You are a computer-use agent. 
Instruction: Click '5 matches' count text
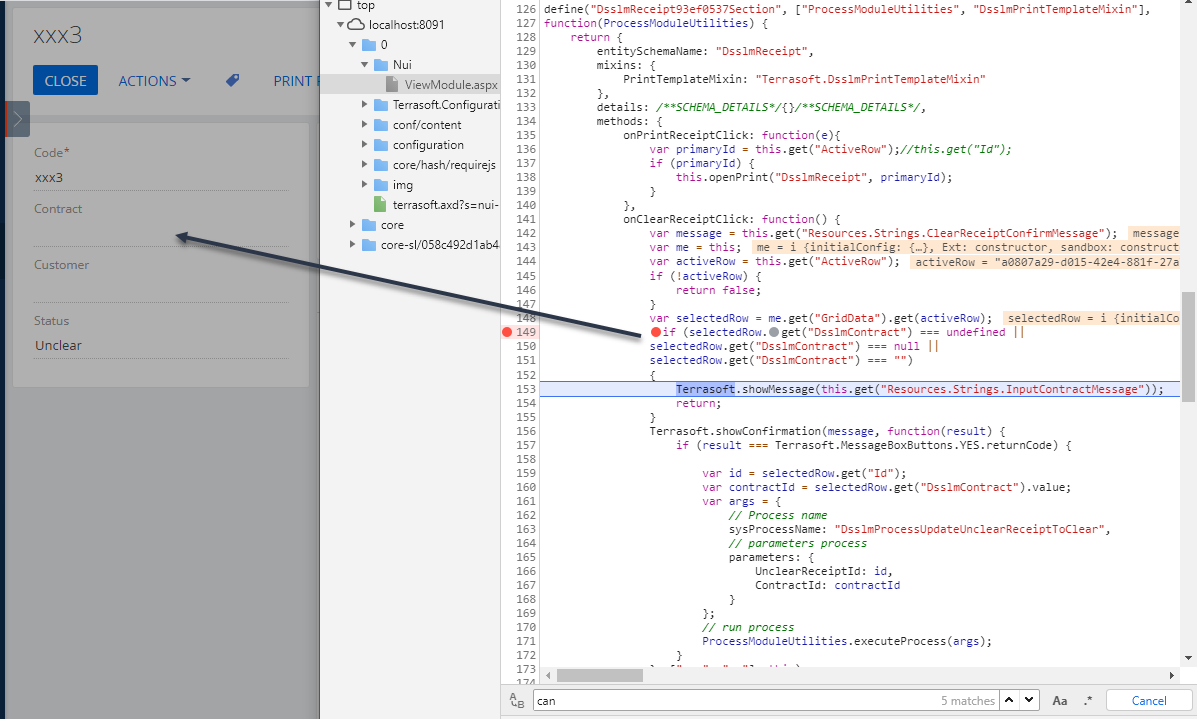coord(967,701)
